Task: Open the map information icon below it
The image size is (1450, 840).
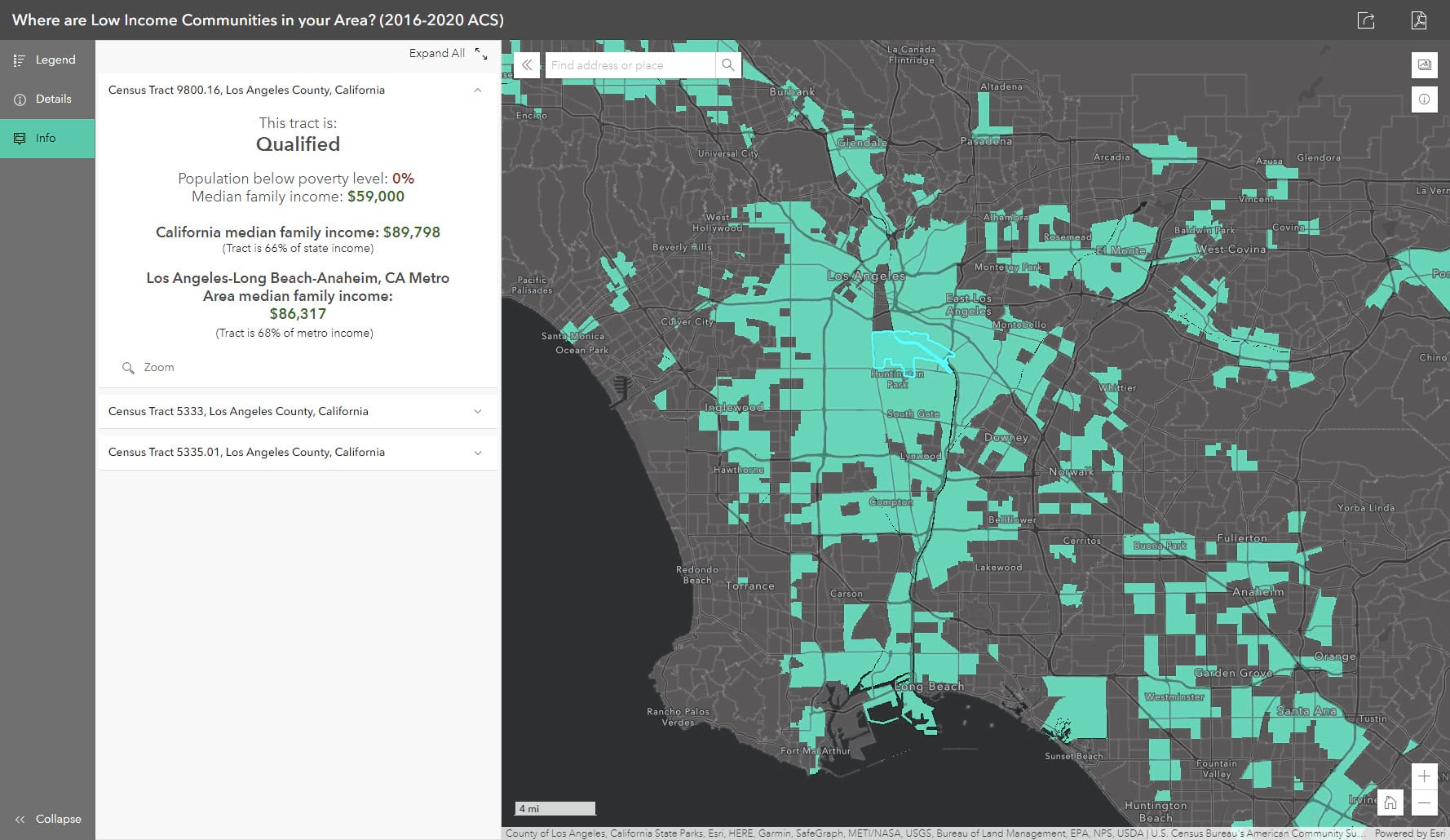Action: click(1425, 99)
